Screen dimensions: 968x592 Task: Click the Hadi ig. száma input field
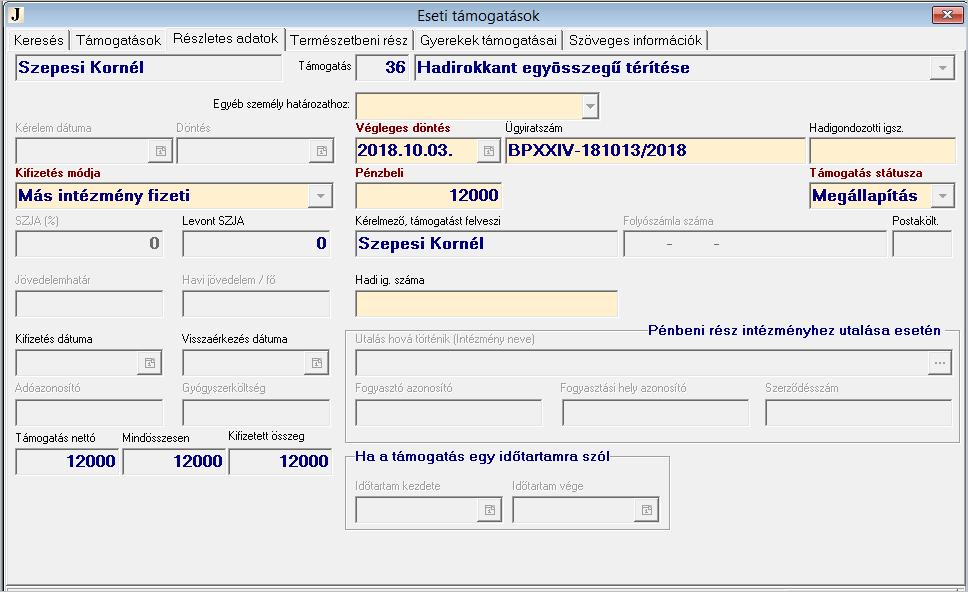[486, 304]
